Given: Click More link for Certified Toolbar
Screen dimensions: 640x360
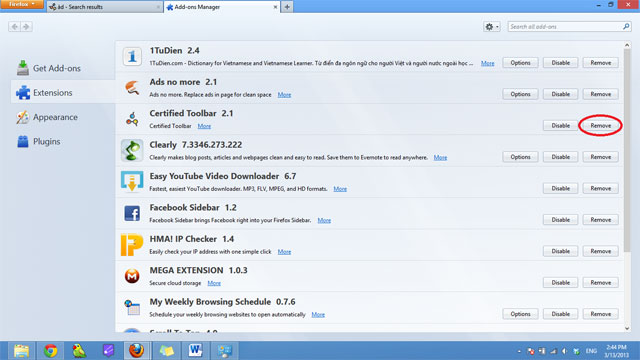Looking at the screenshot, I should tap(204, 126).
